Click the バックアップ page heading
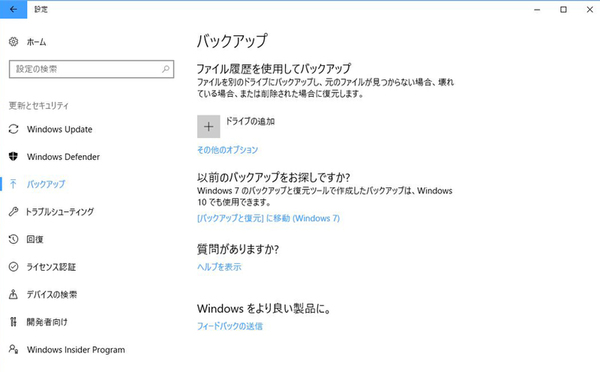Viewport: 600px width, 372px height. pos(232,41)
